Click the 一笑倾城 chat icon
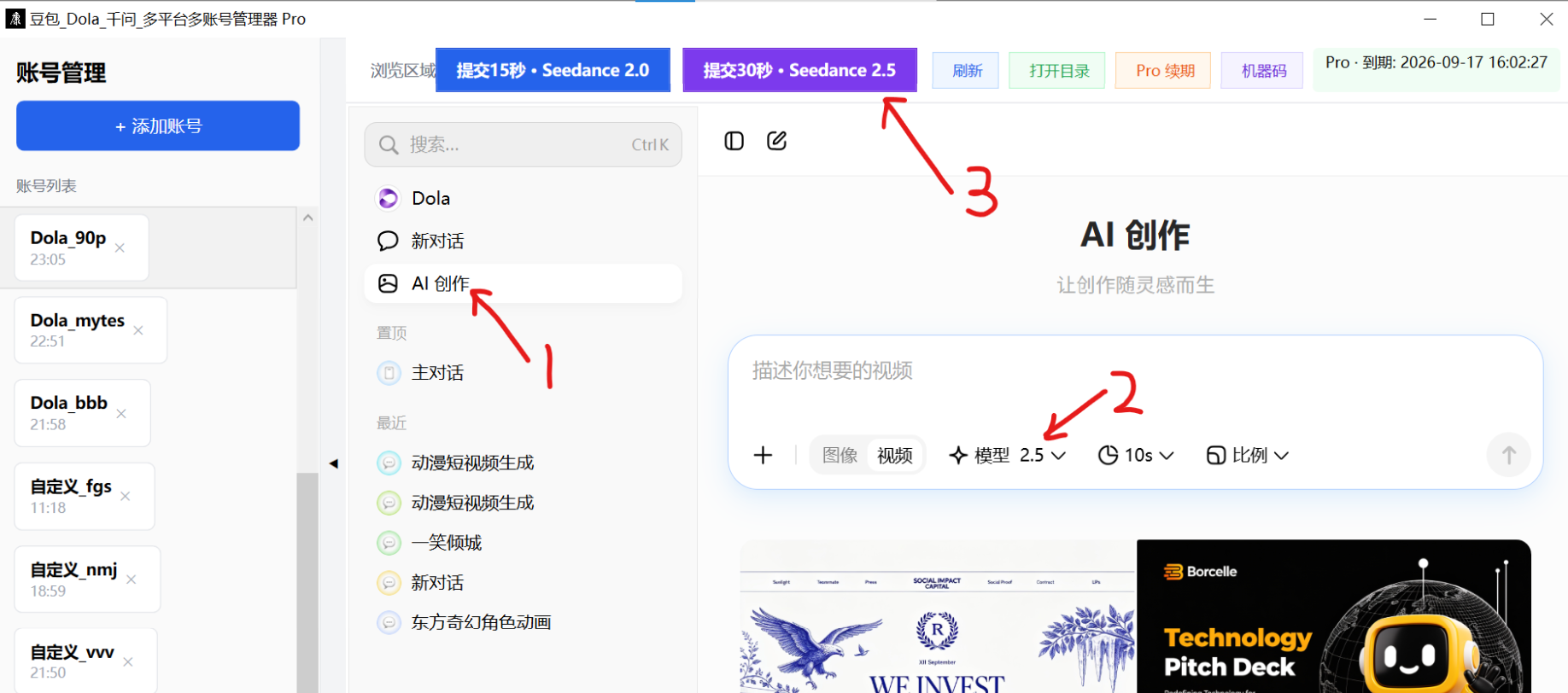Screen dimensions: 1568x693 (x=389, y=543)
